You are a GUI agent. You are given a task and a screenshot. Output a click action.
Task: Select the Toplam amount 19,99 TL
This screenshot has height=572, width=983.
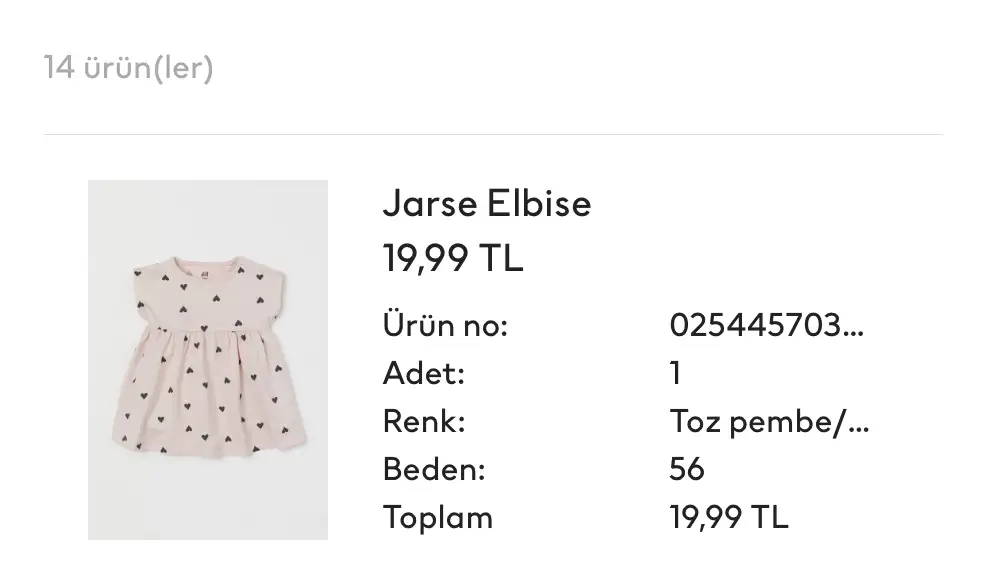tap(728, 517)
